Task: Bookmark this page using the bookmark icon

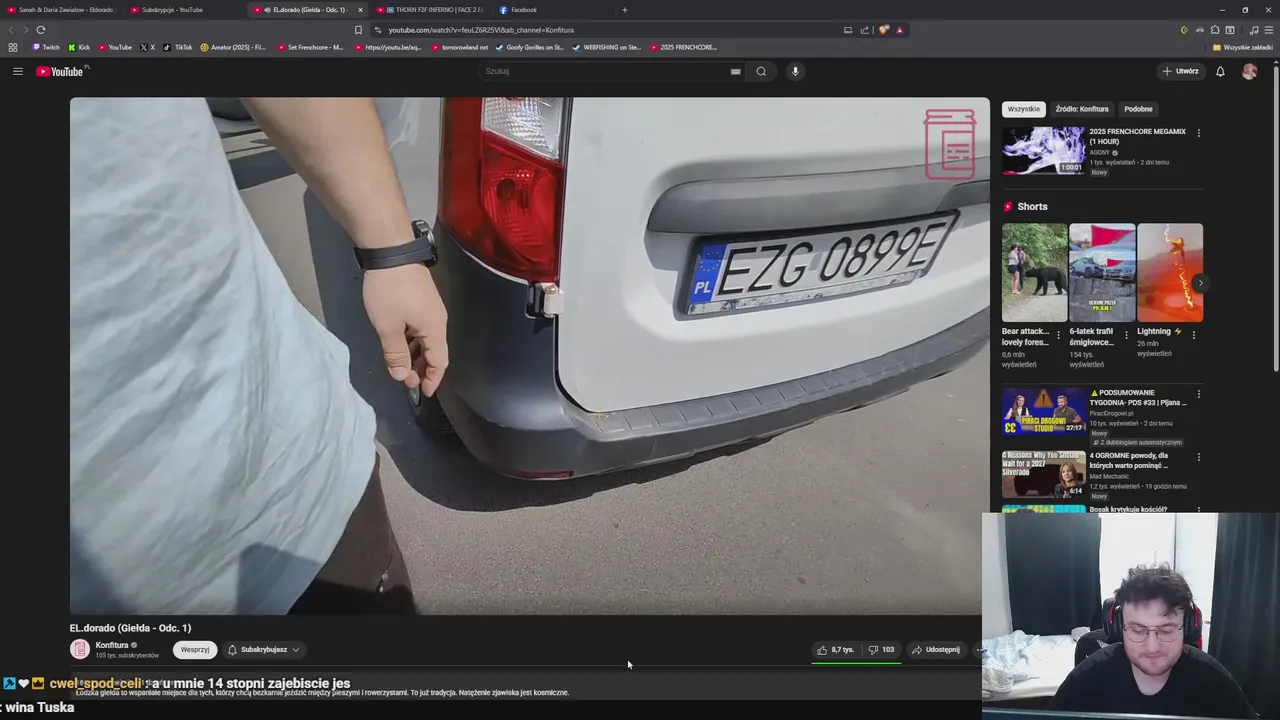Action: click(x=358, y=30)
